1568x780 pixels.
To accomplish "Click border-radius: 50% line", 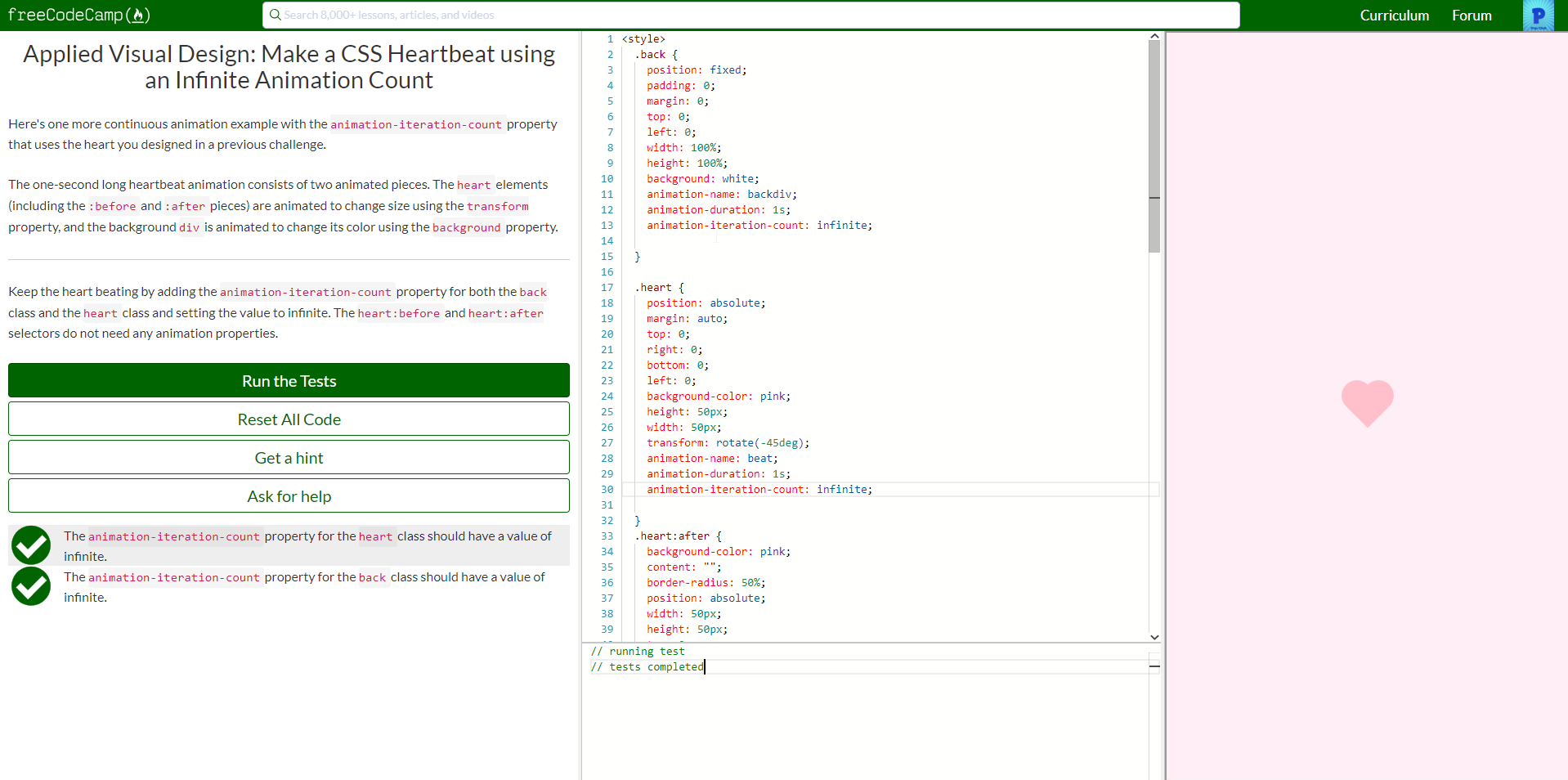I will coord(706,583).
